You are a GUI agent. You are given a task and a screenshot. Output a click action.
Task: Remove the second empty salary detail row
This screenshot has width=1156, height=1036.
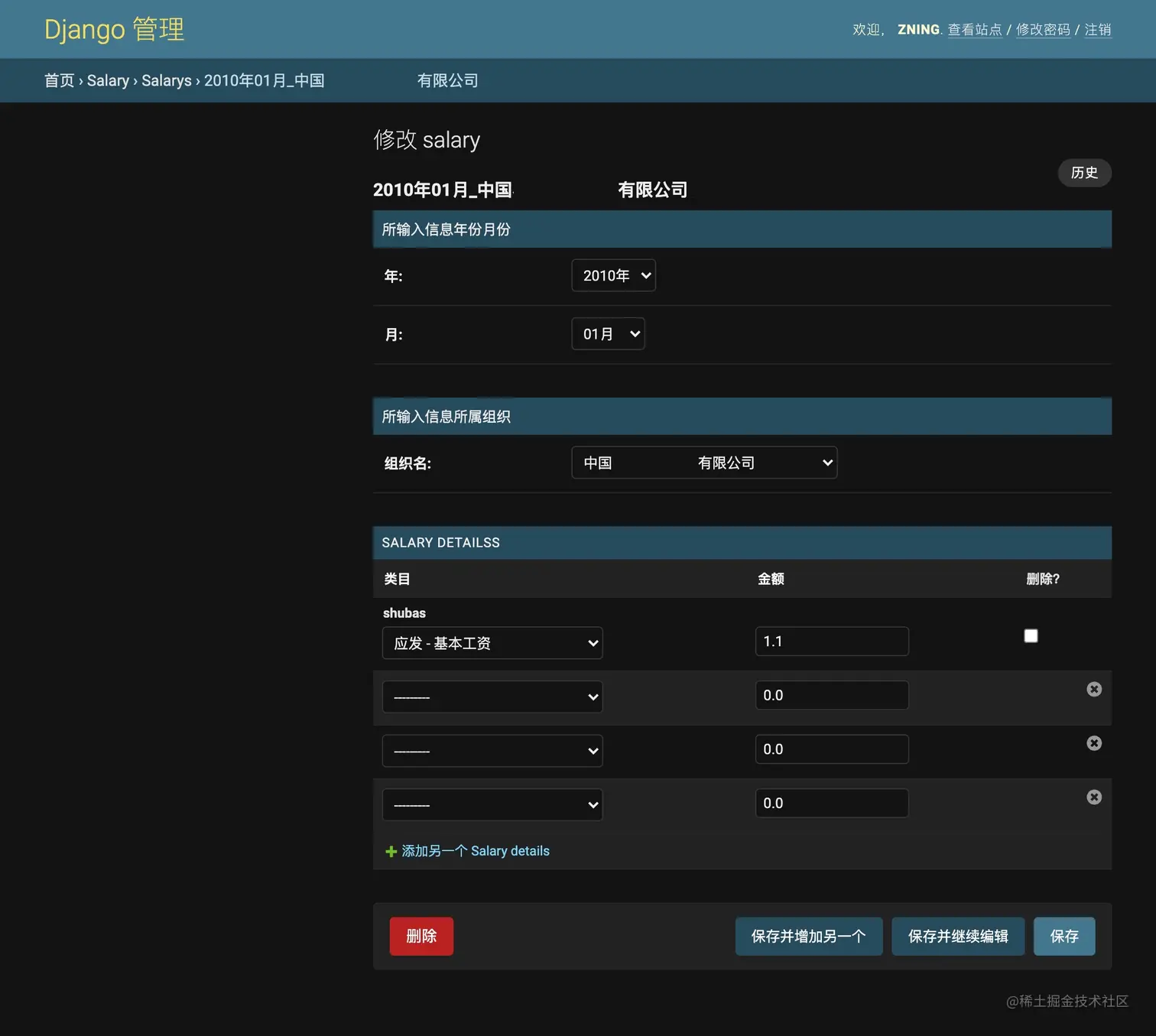(x=1094, y=743)
